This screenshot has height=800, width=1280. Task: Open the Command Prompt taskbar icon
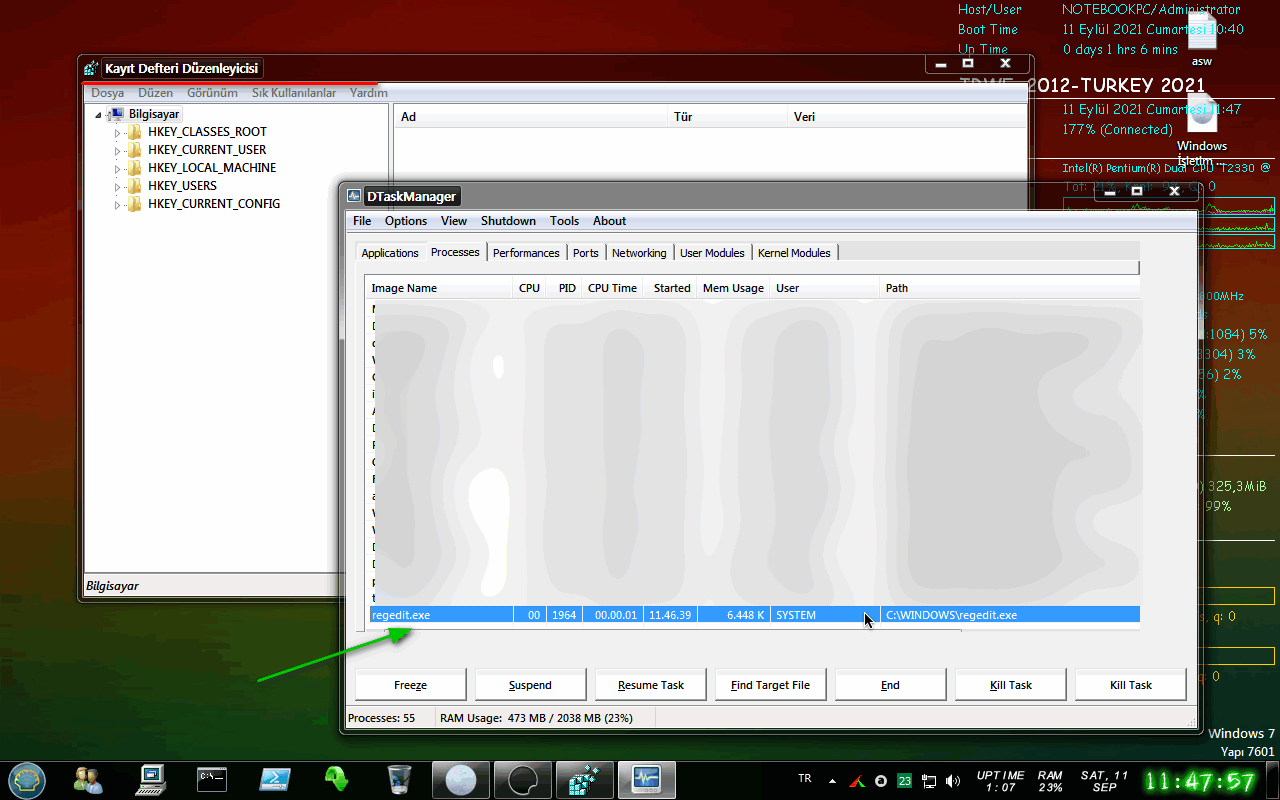pos(212,779)
